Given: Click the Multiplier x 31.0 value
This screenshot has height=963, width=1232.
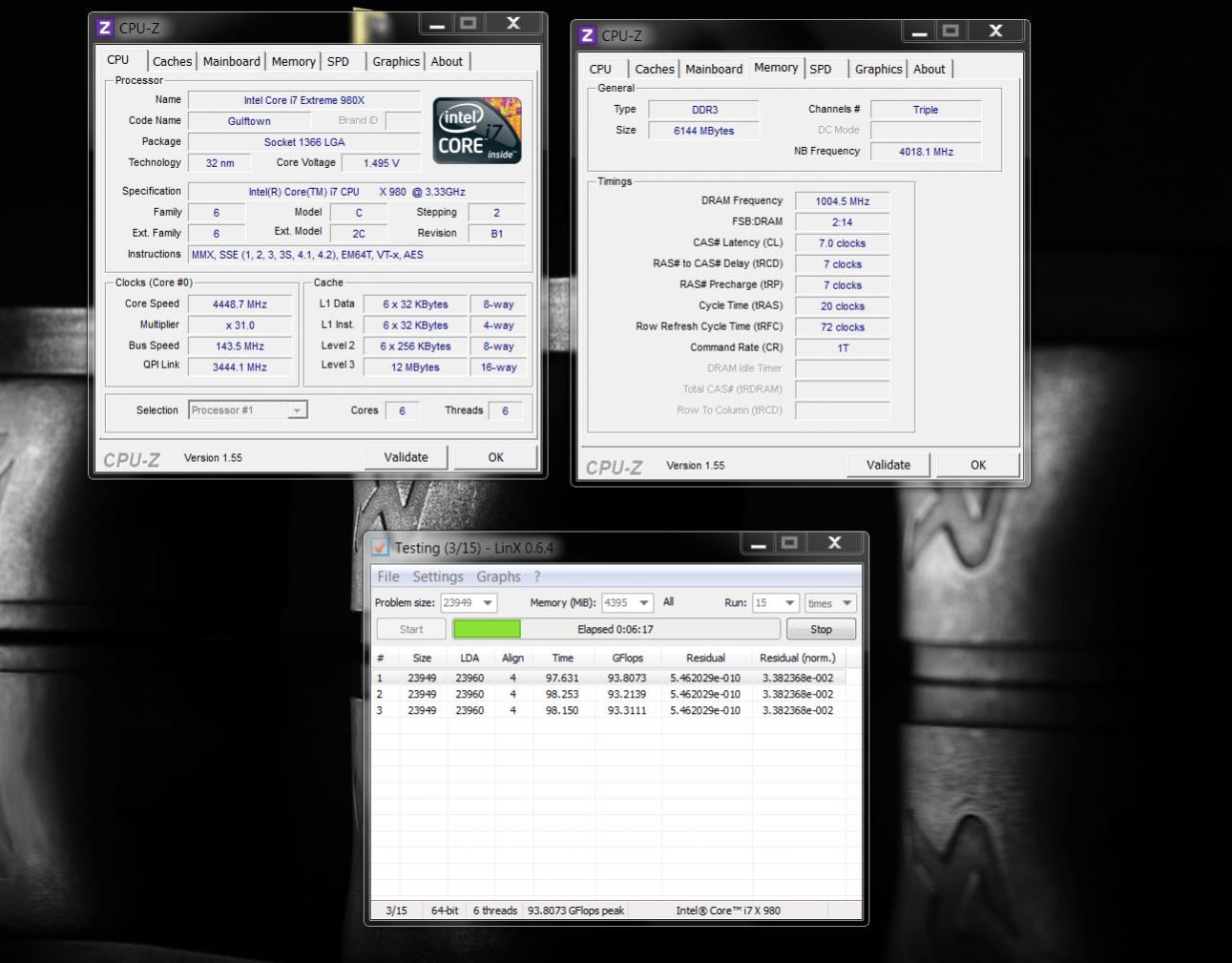Looking at the screenshot, I should tap(240, 325).
